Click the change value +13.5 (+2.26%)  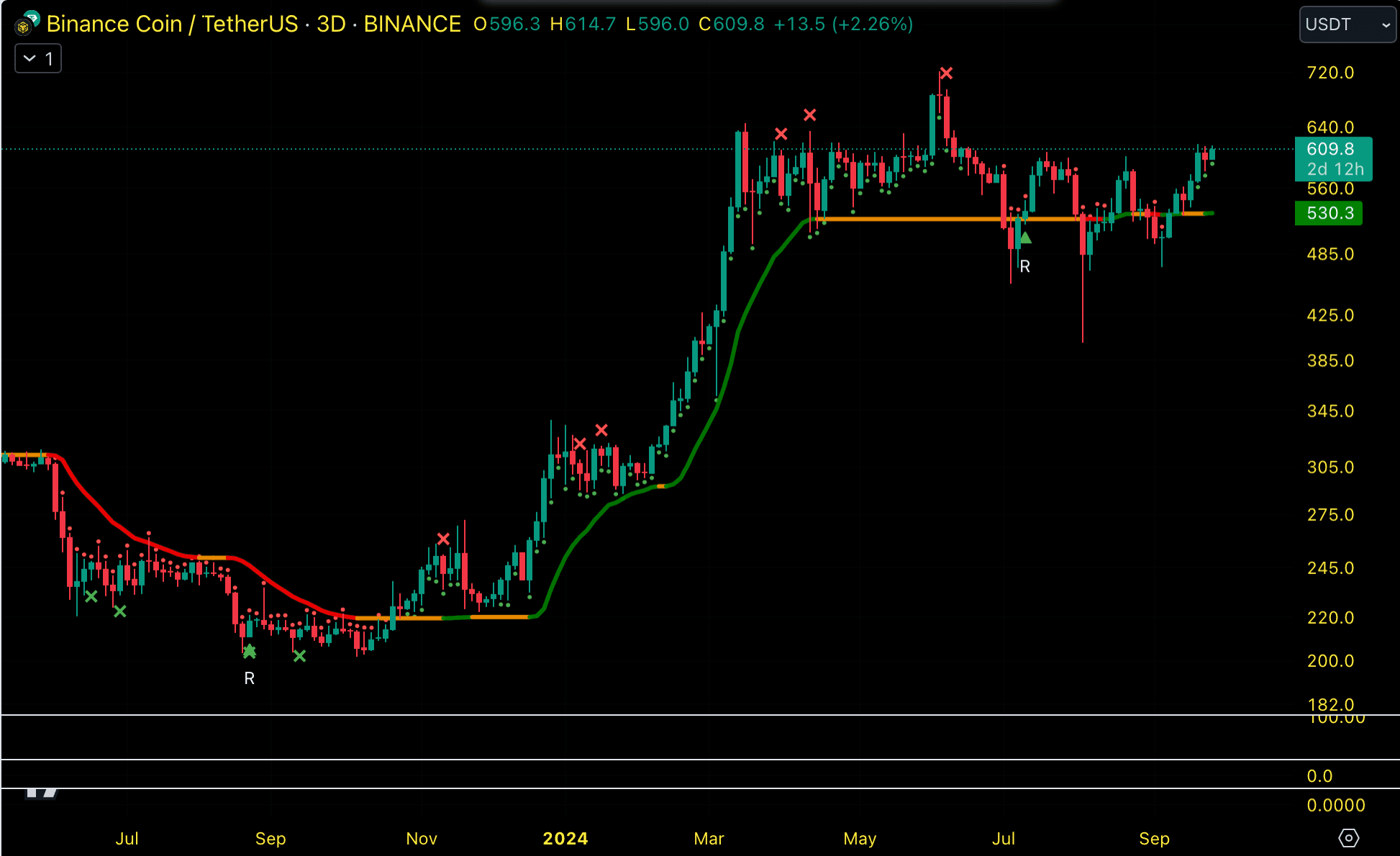coord(843,24)
